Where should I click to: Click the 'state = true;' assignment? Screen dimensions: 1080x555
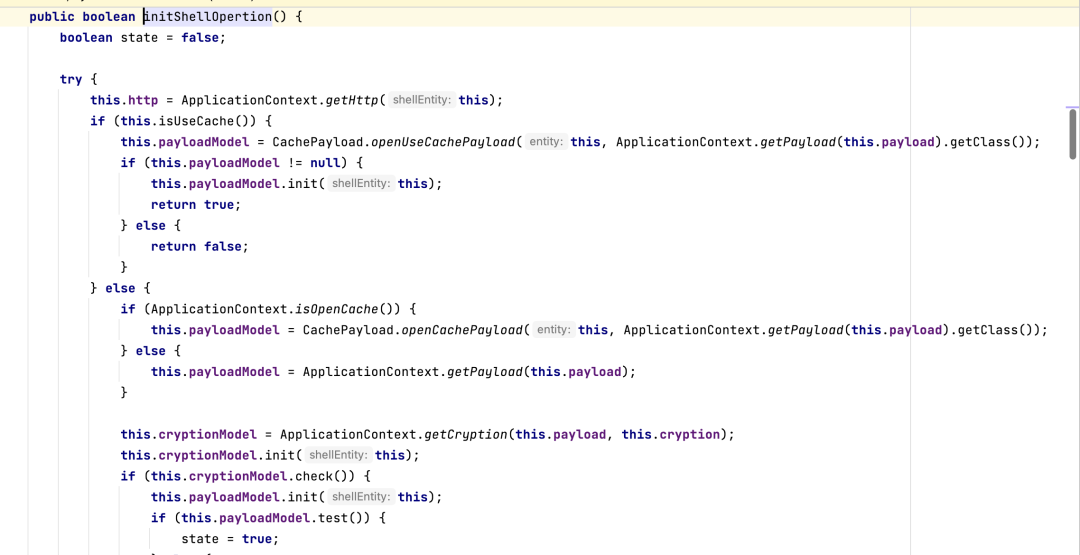[x=230, y=538]
